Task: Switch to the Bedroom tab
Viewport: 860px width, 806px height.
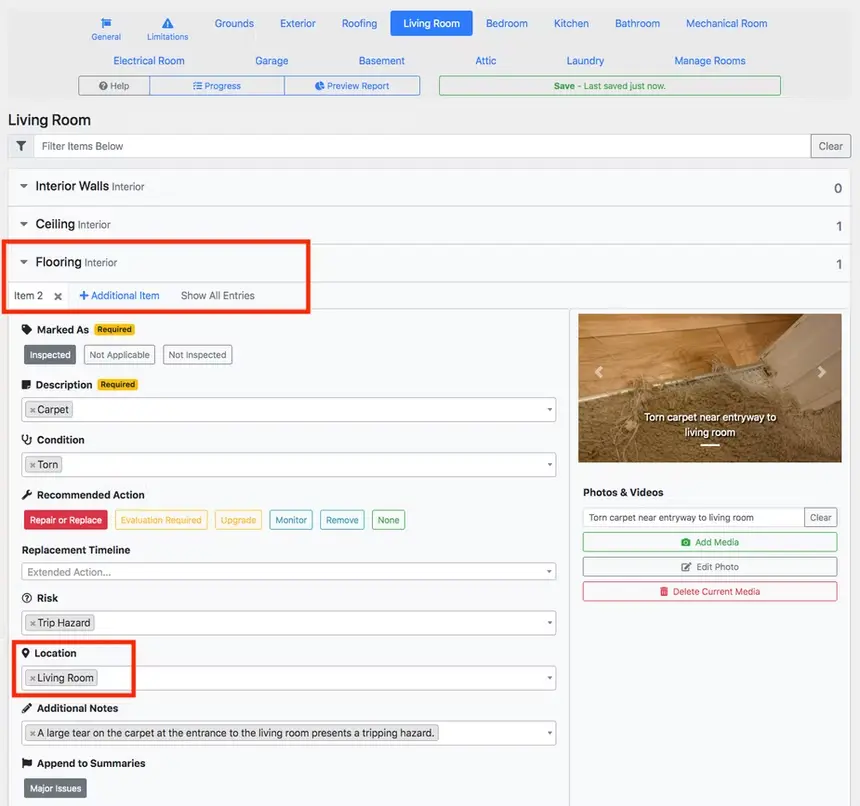Action: [x=507, y=24]
